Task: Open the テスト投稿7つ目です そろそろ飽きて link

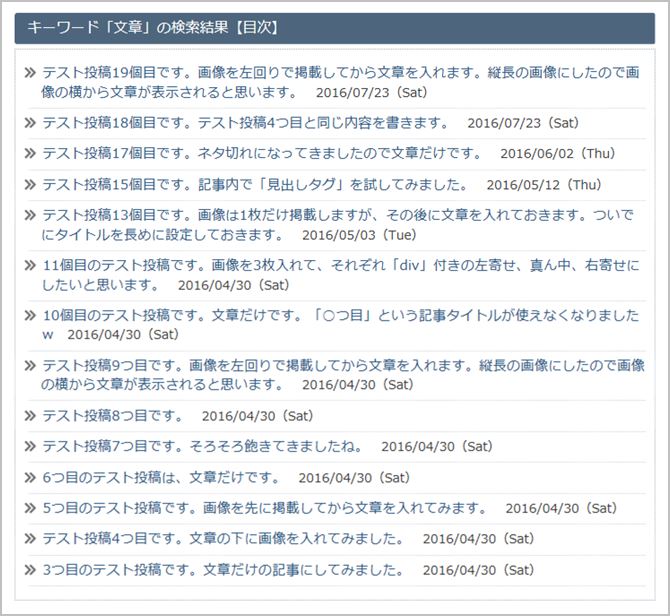Action: (203, 446)
